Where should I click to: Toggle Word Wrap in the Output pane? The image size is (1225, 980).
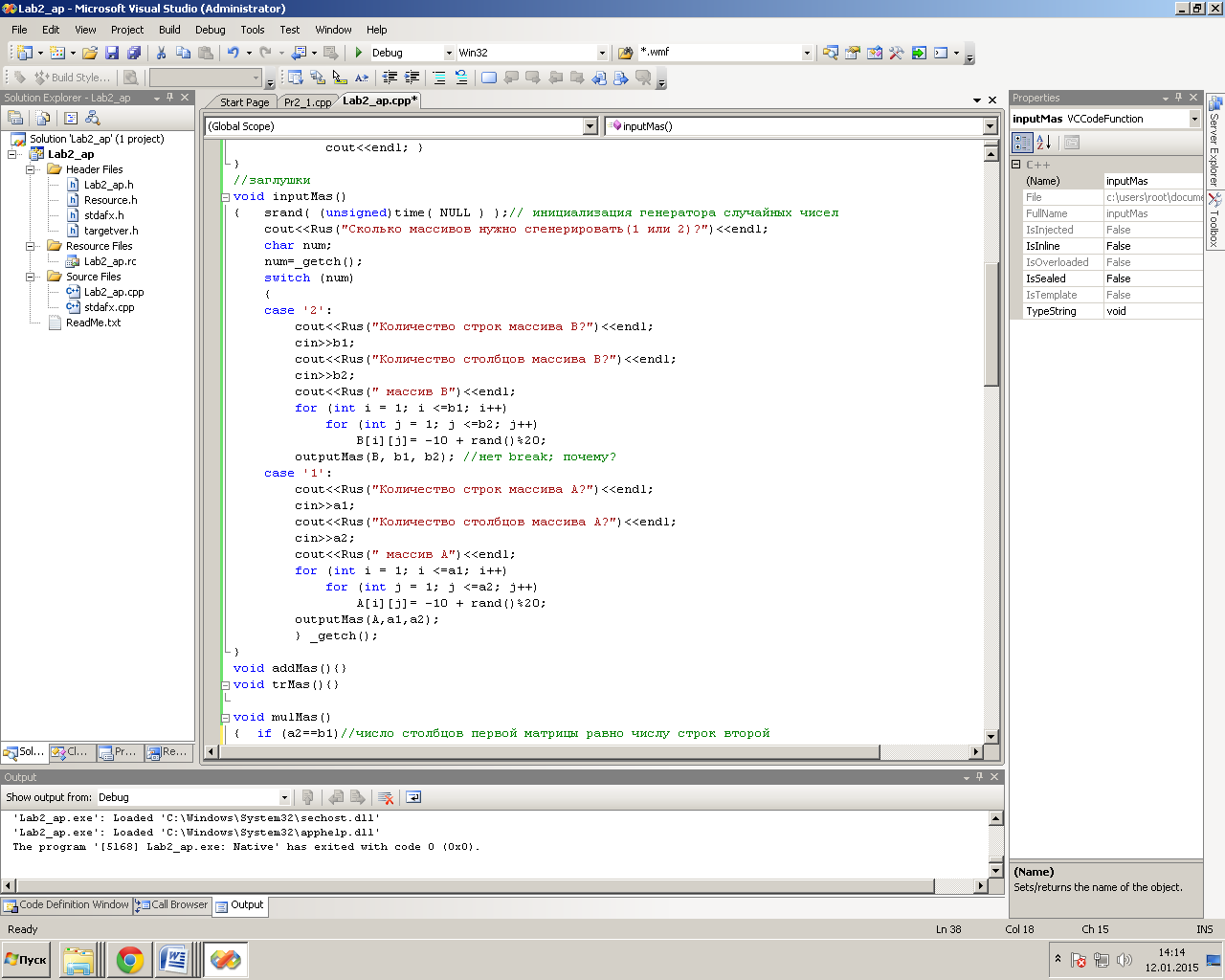413,797
